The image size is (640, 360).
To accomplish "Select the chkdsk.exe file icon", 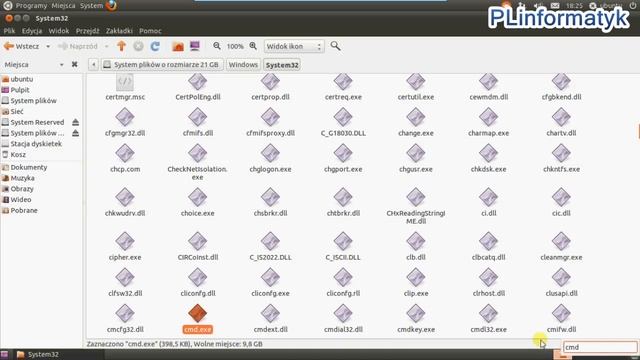I will pos(489,153).
